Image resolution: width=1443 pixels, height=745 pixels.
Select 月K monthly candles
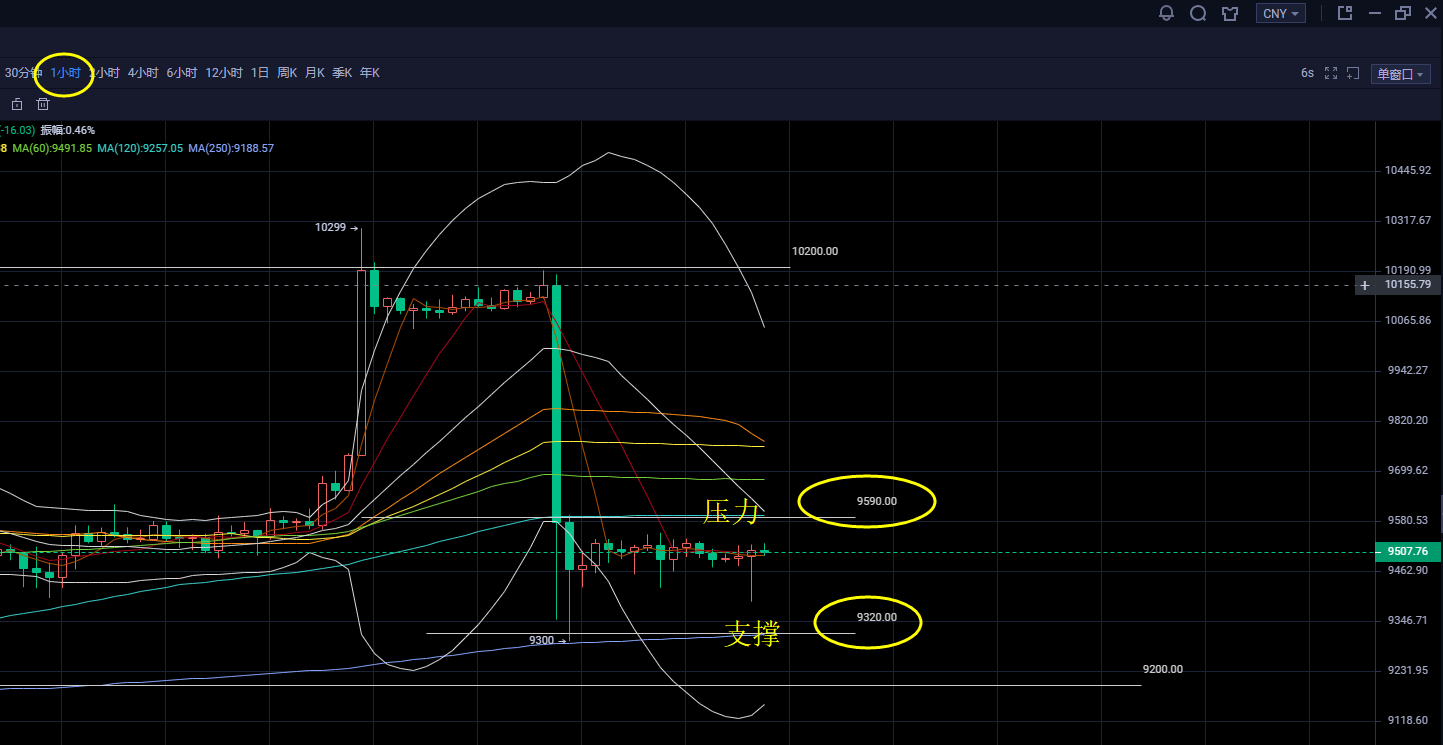pos(315,73)
